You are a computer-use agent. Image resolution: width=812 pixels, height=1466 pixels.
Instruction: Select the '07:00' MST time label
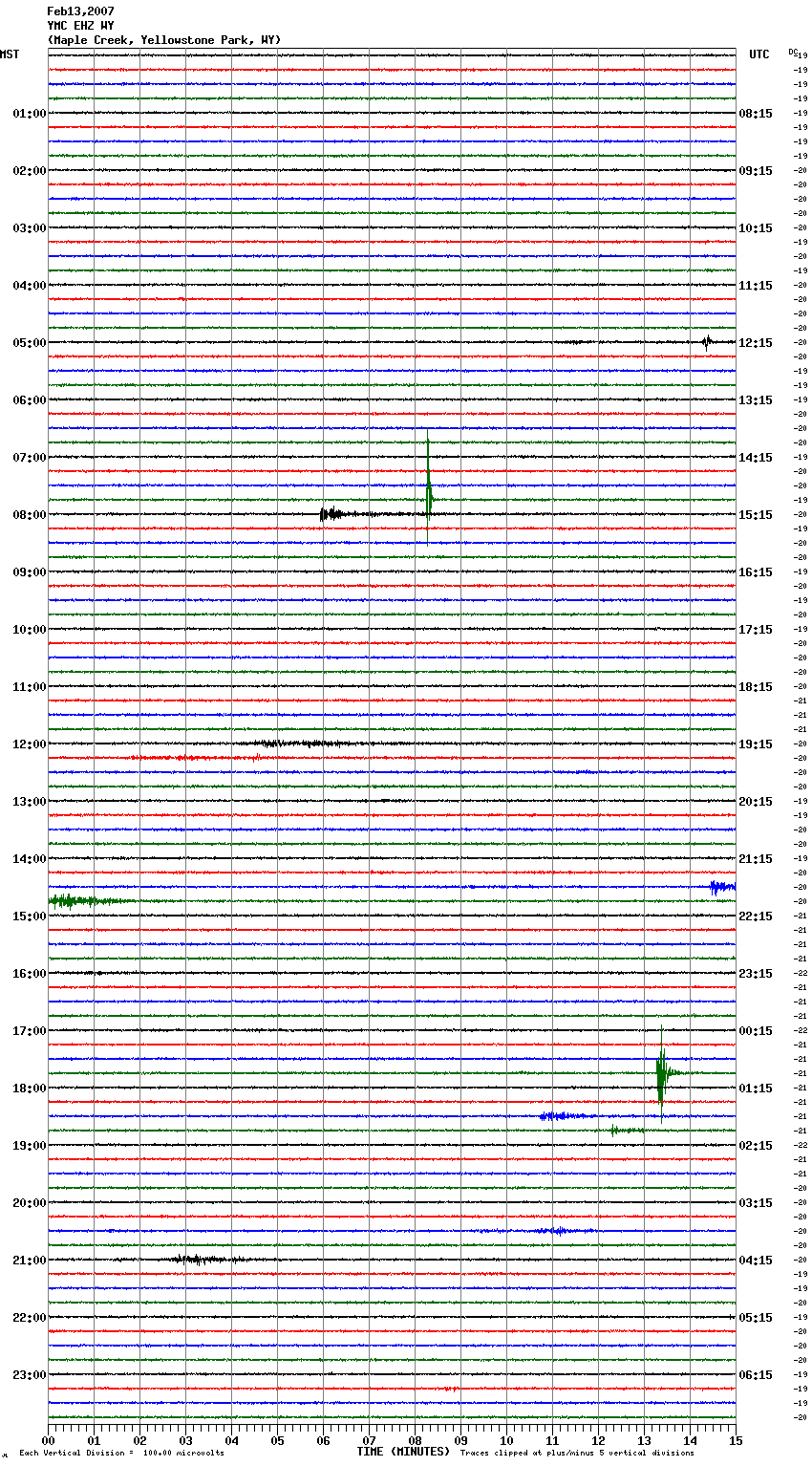coord(30,458)
